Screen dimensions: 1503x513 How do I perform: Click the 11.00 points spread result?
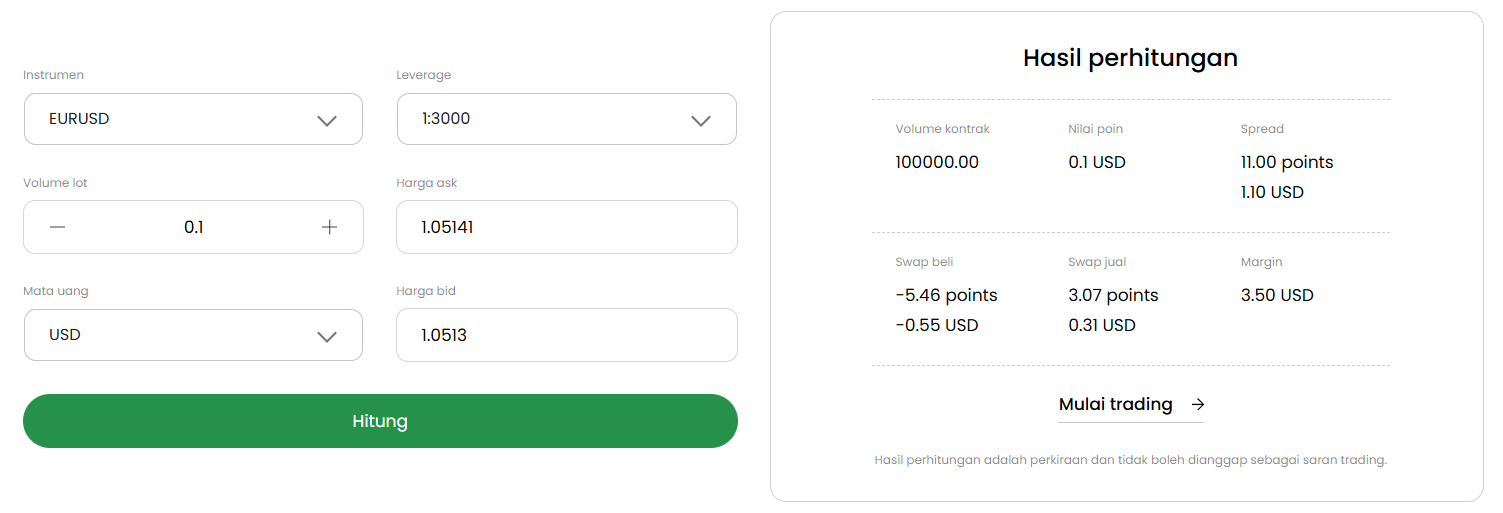pos(1287,162)
